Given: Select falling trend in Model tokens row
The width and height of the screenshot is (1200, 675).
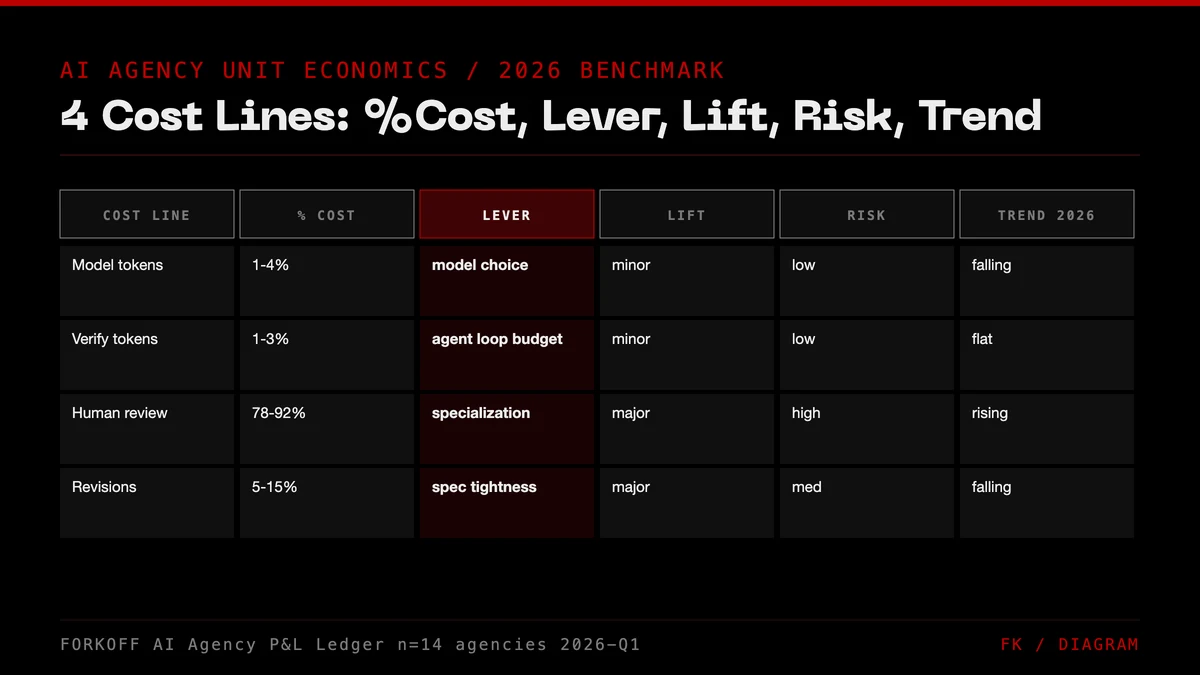Looking at the screenshot, I should pyautogui.click(x=1047, y=281).
